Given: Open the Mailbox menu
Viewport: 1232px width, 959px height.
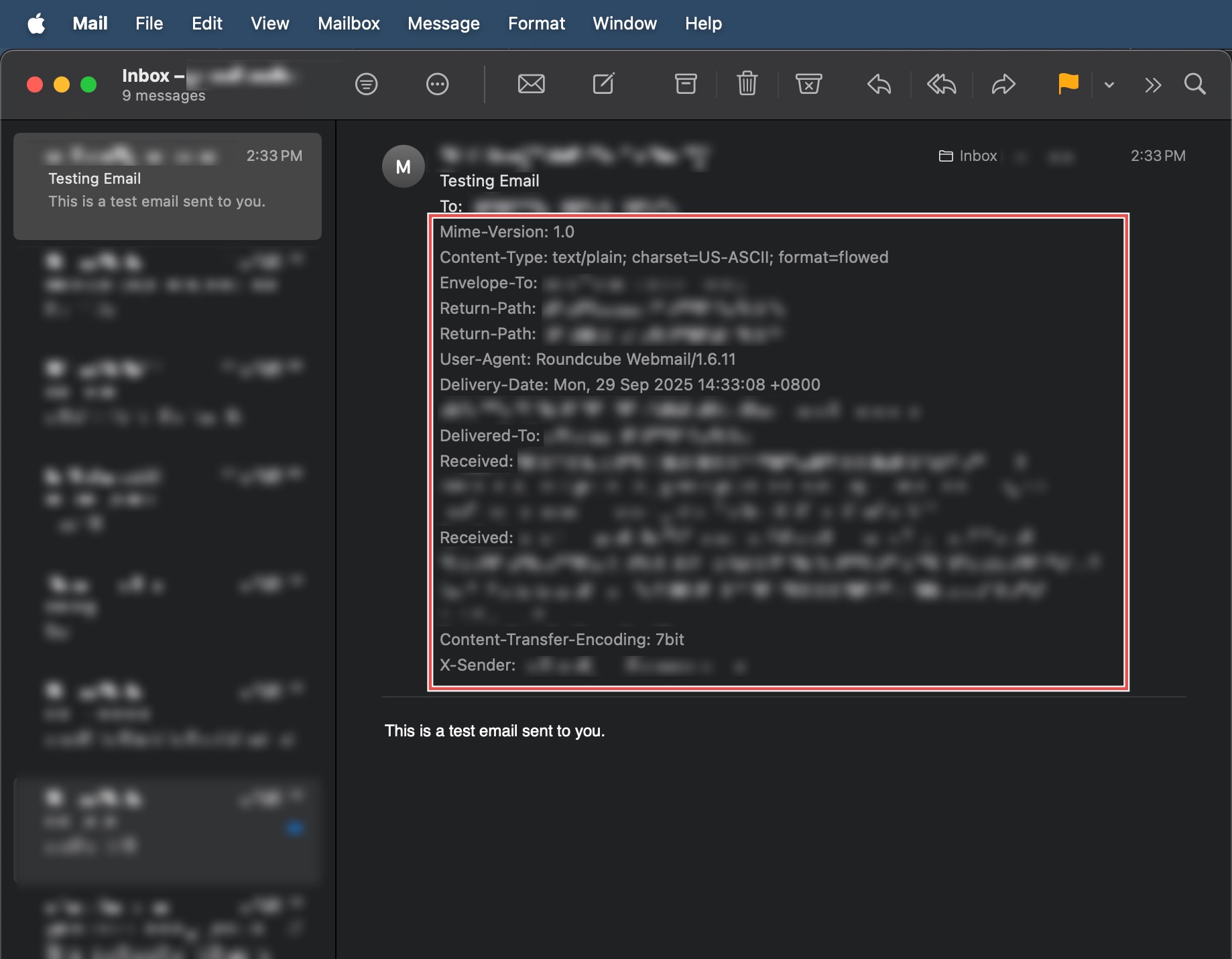Looking at the screenshot, I should [349, 23].
